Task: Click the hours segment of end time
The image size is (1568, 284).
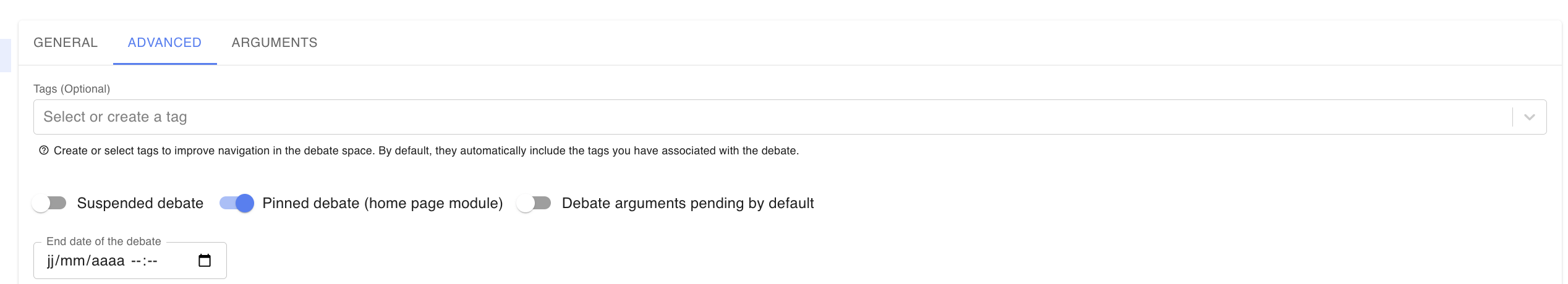Action: (135, 261)
